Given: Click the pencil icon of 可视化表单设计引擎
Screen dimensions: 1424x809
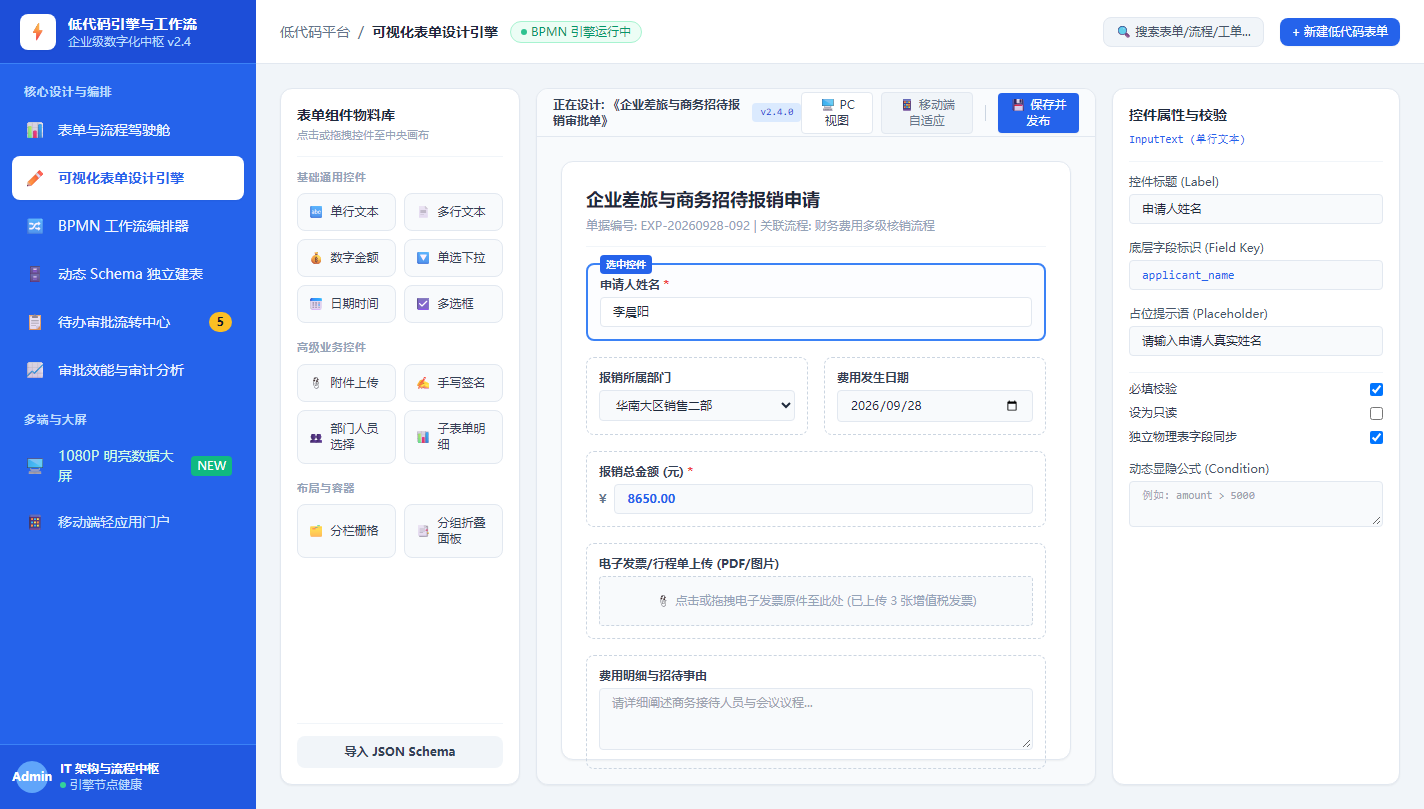Looking at the screenshot, I should click(35, 178).
